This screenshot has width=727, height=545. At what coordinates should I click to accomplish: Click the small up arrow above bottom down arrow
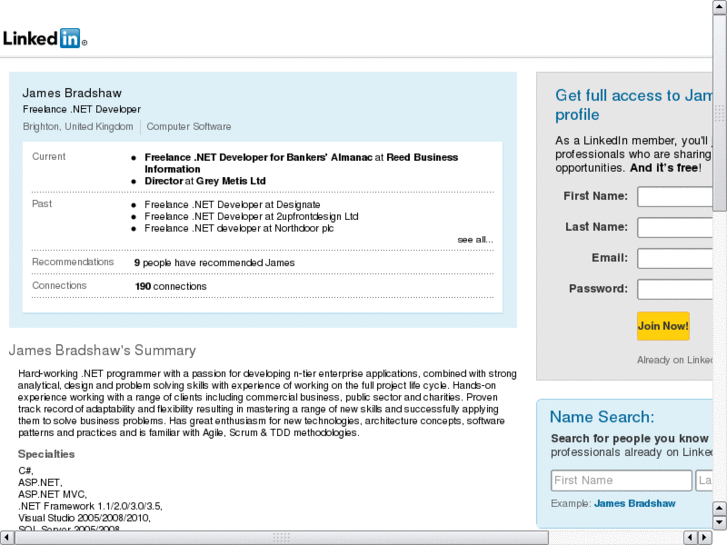(x=719, y=509)
